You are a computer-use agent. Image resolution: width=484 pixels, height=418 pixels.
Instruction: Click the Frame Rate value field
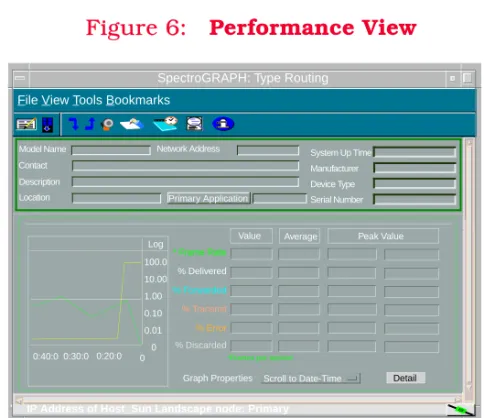click(251, 254)
